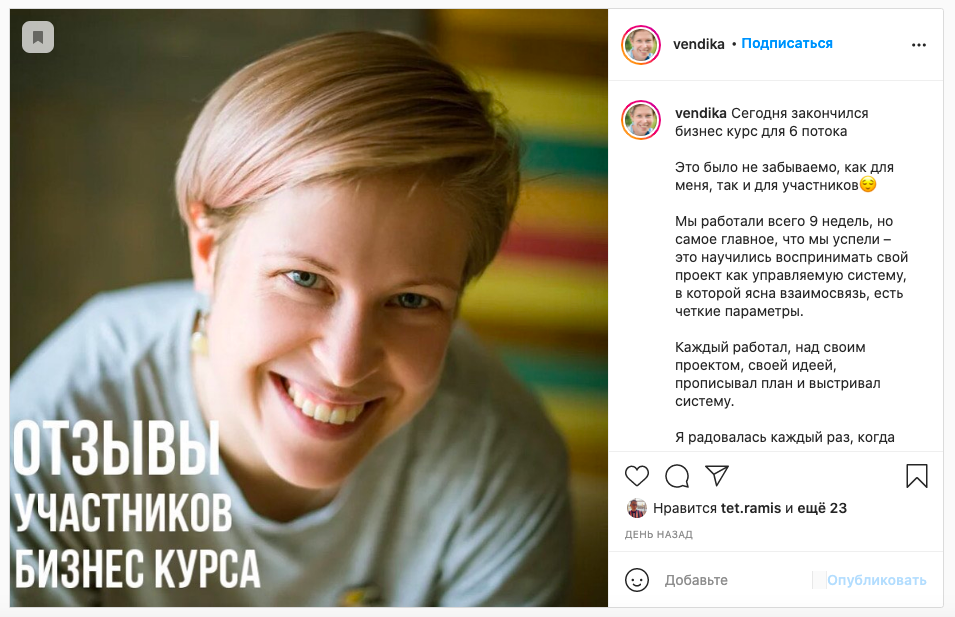Click the caption text Сегодня закончился
Viewport: 955px width, 617px height.
pyautogui.click(x=800, y=113)
